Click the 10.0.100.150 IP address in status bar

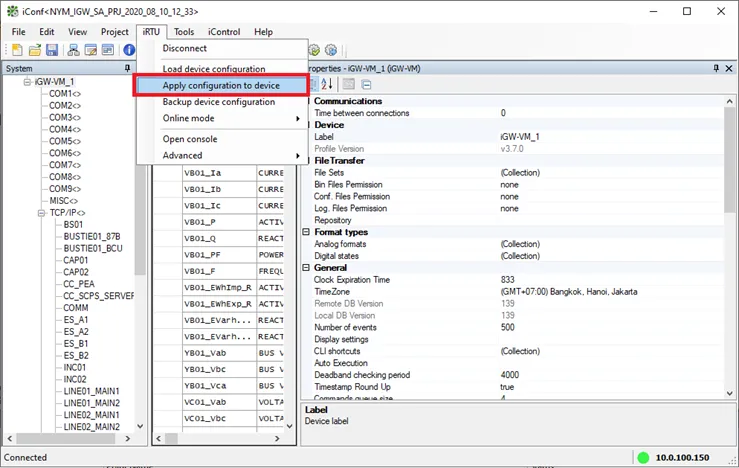point(682,458)
